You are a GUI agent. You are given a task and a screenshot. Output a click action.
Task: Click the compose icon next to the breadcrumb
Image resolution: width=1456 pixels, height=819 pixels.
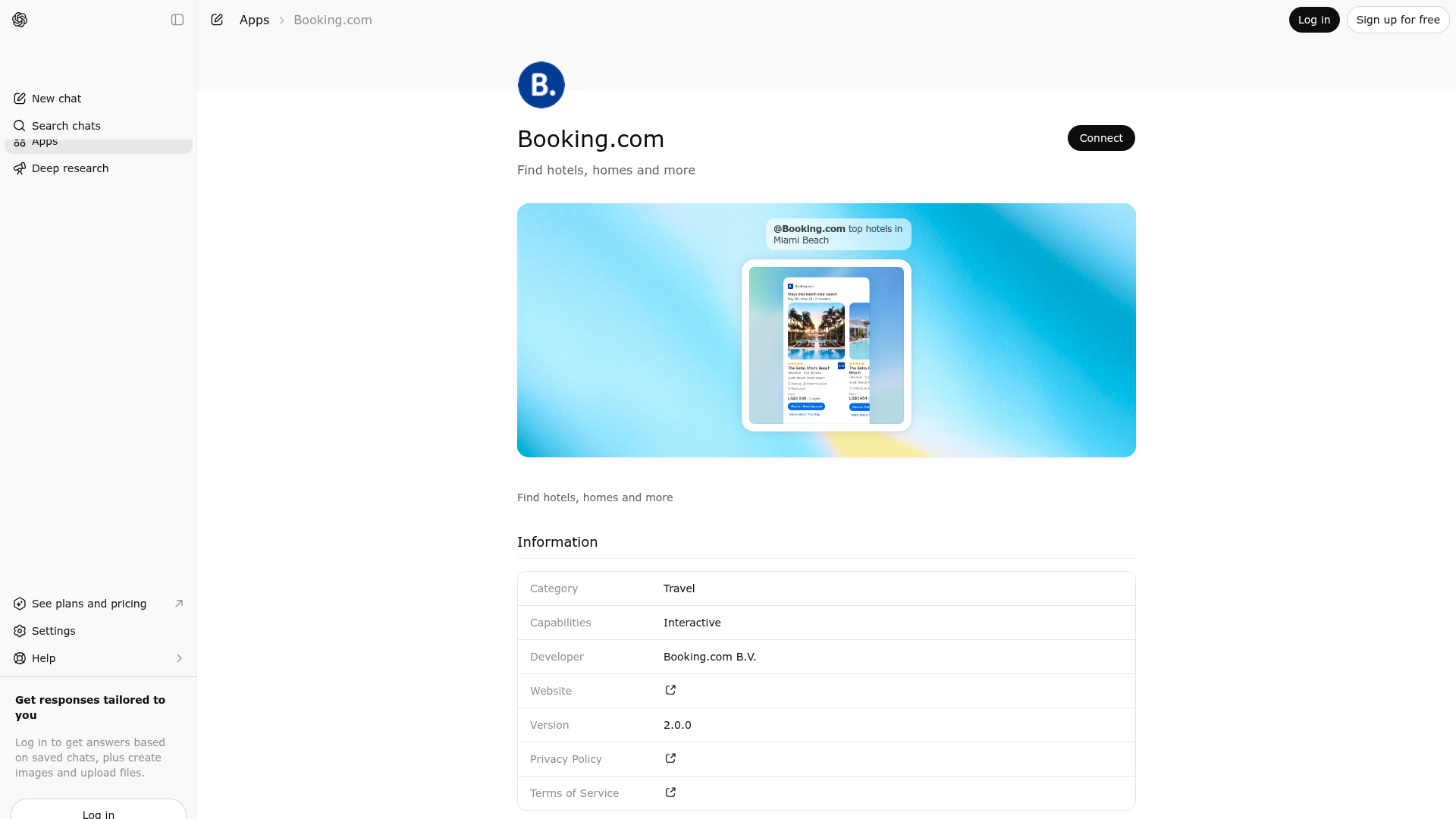tap(217, 20)
